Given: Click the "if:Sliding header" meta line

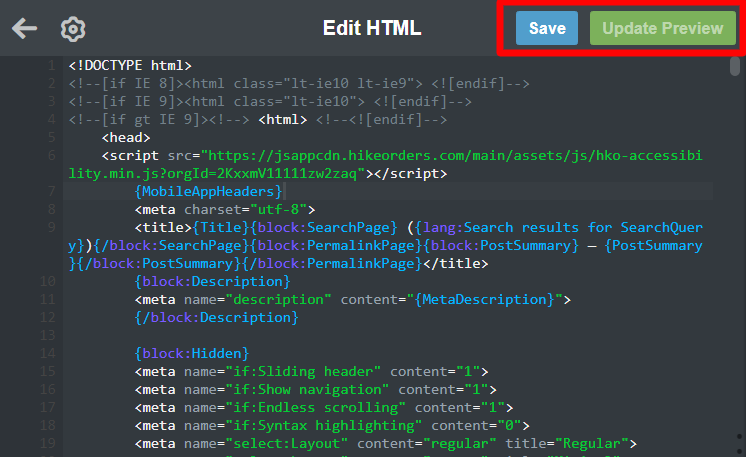Looking at the screenshot, I should pos(311,371).
